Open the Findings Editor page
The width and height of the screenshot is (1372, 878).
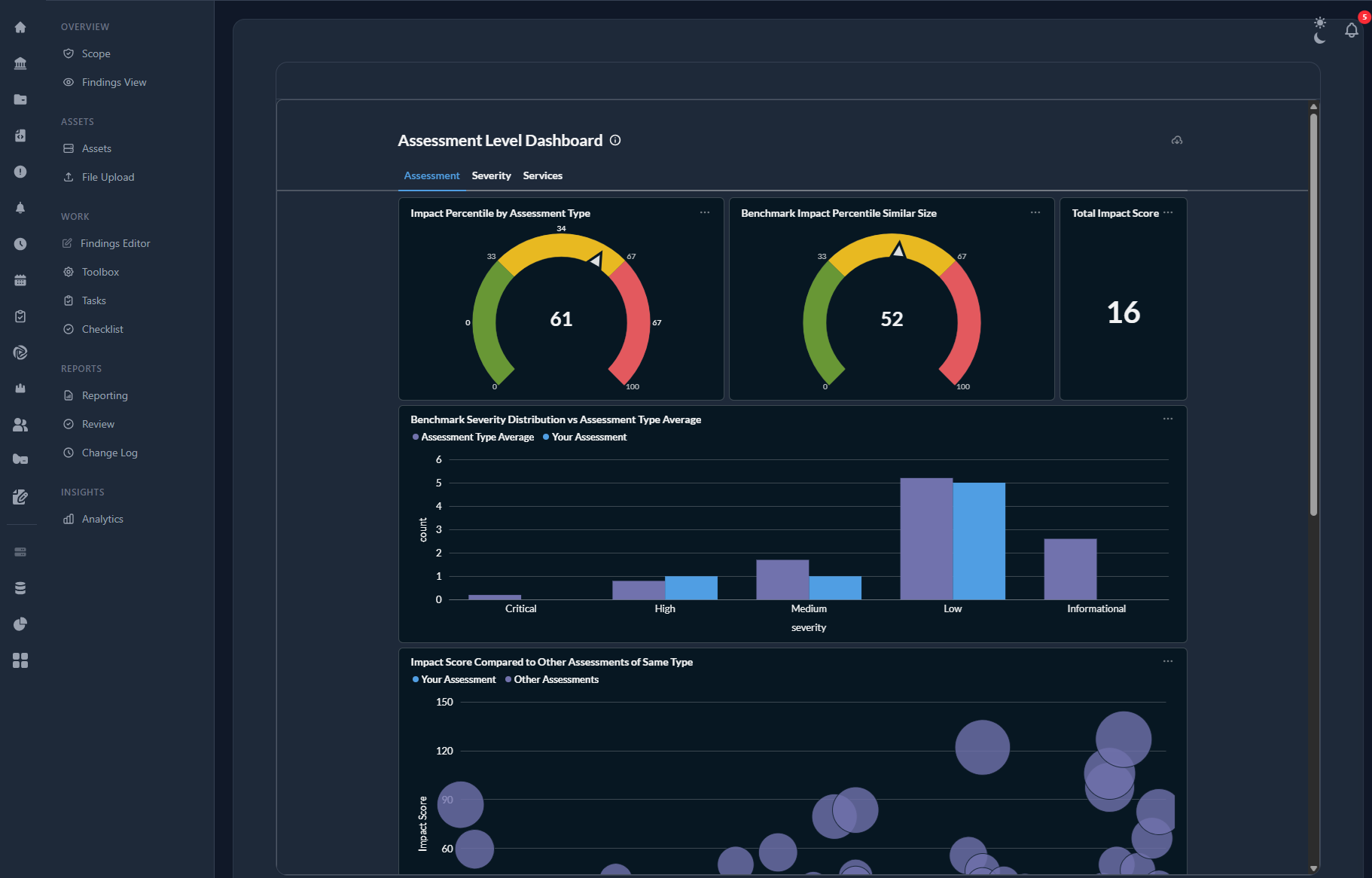[114, 243]
